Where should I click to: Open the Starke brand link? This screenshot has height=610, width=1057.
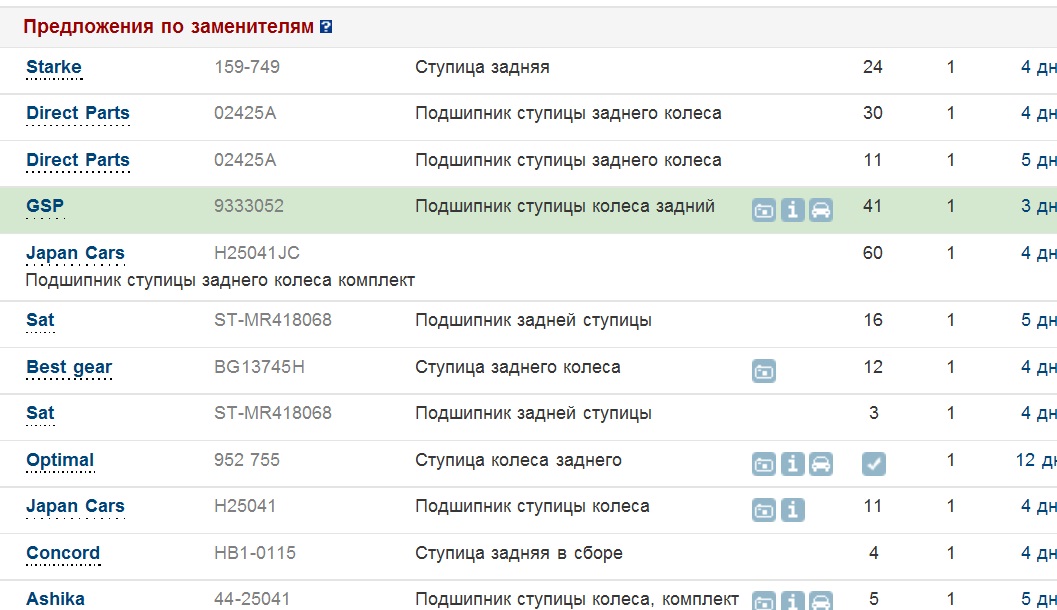(x=54, y=67)
